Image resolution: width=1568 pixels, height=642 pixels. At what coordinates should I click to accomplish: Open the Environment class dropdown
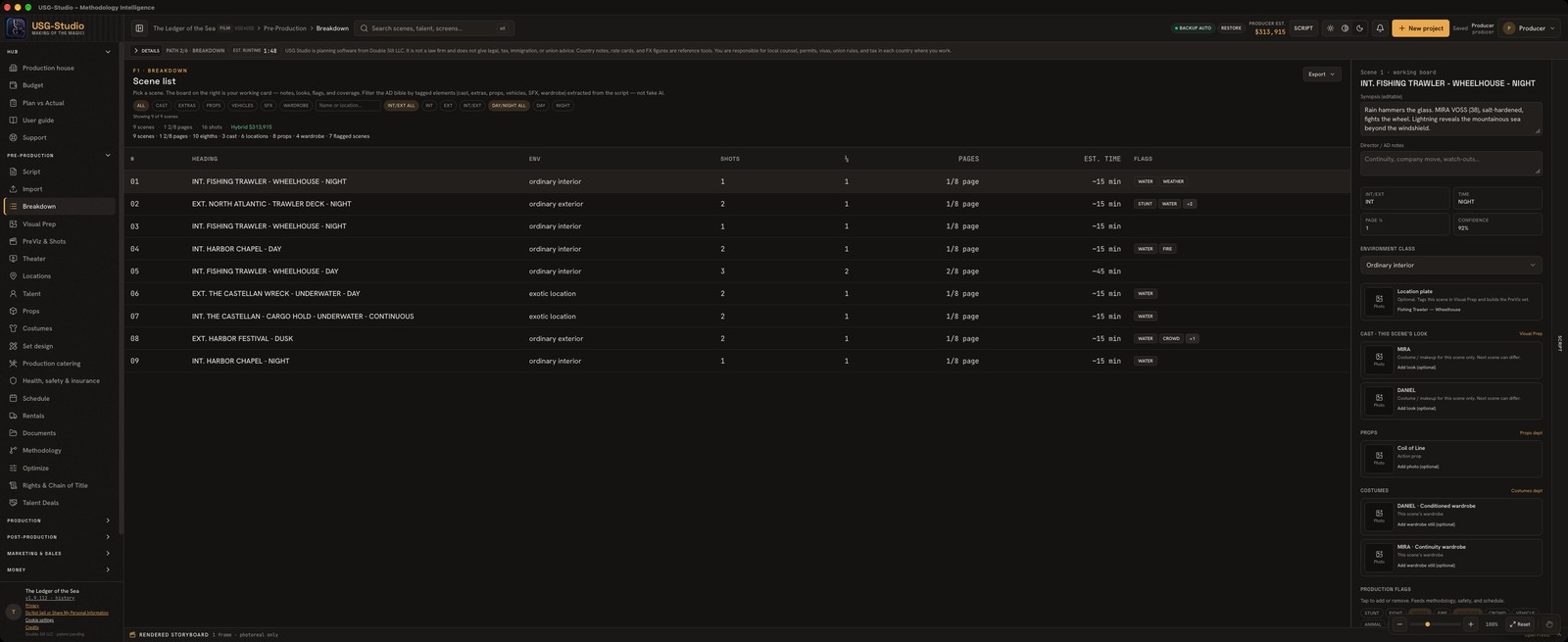1450,265
